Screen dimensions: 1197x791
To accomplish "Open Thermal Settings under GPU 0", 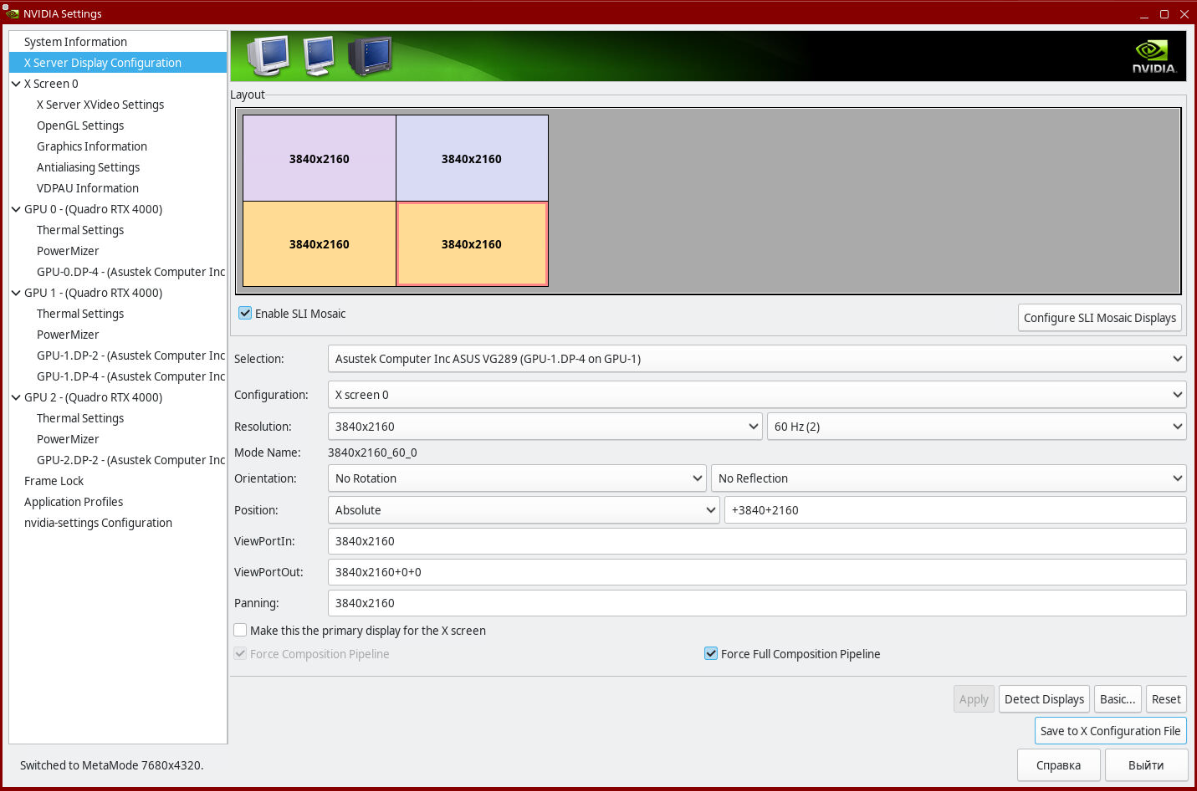I will point(80,230).
